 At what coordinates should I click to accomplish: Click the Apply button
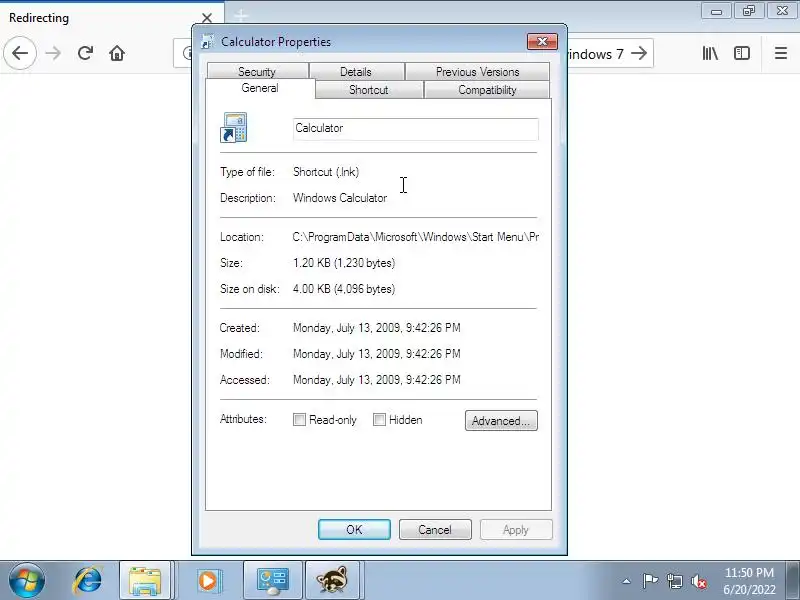pos(516,530)
